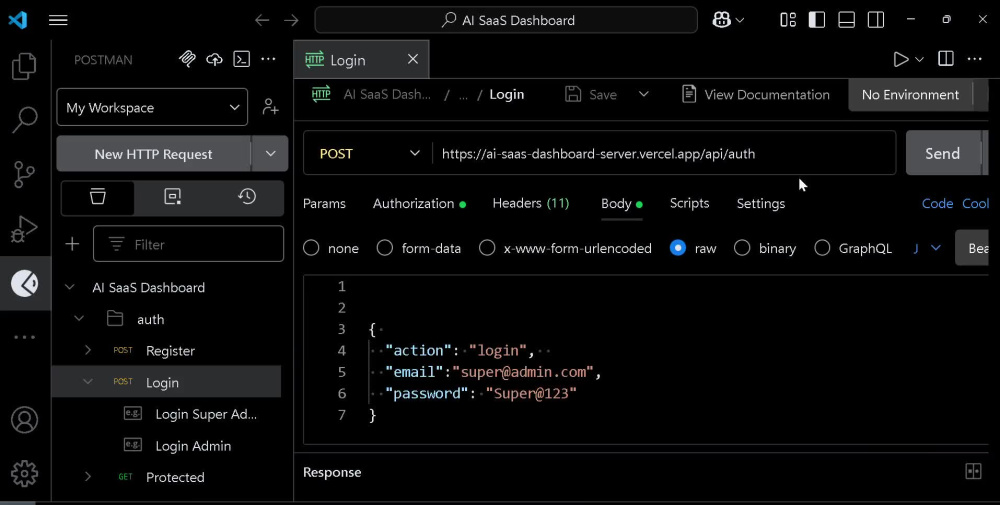Open the hamburger application menu

[x=58, y=20]
